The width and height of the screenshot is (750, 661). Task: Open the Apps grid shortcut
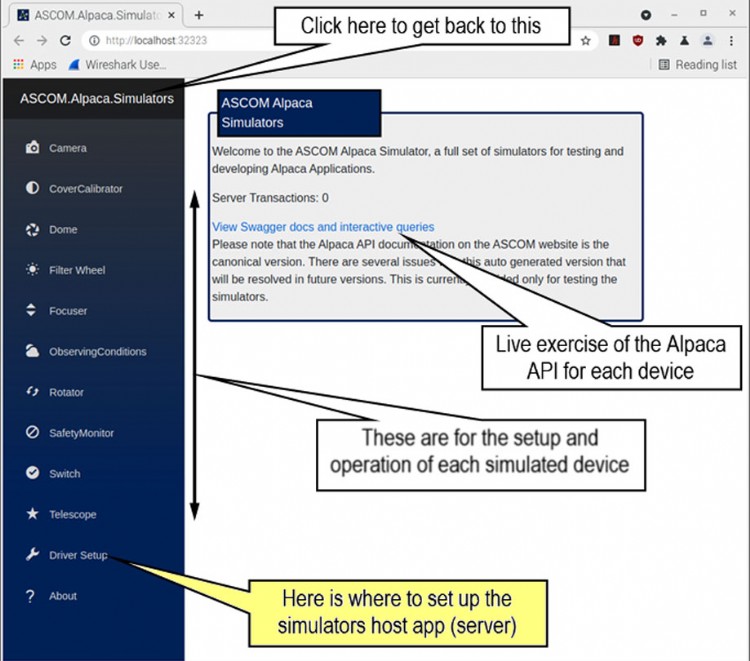coord(34,65)
